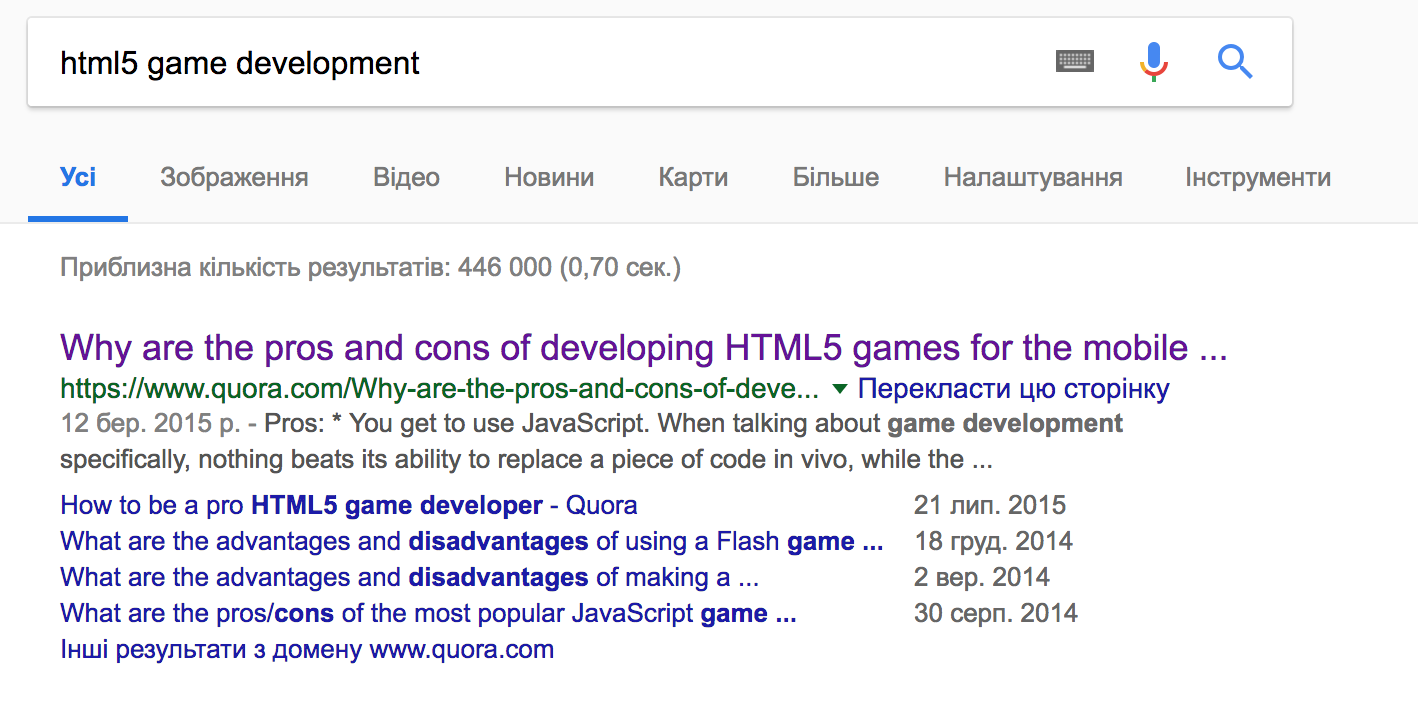Expand the Більше menu
The width and height of the screenshot is (1418, 710).
click(836, 178)
